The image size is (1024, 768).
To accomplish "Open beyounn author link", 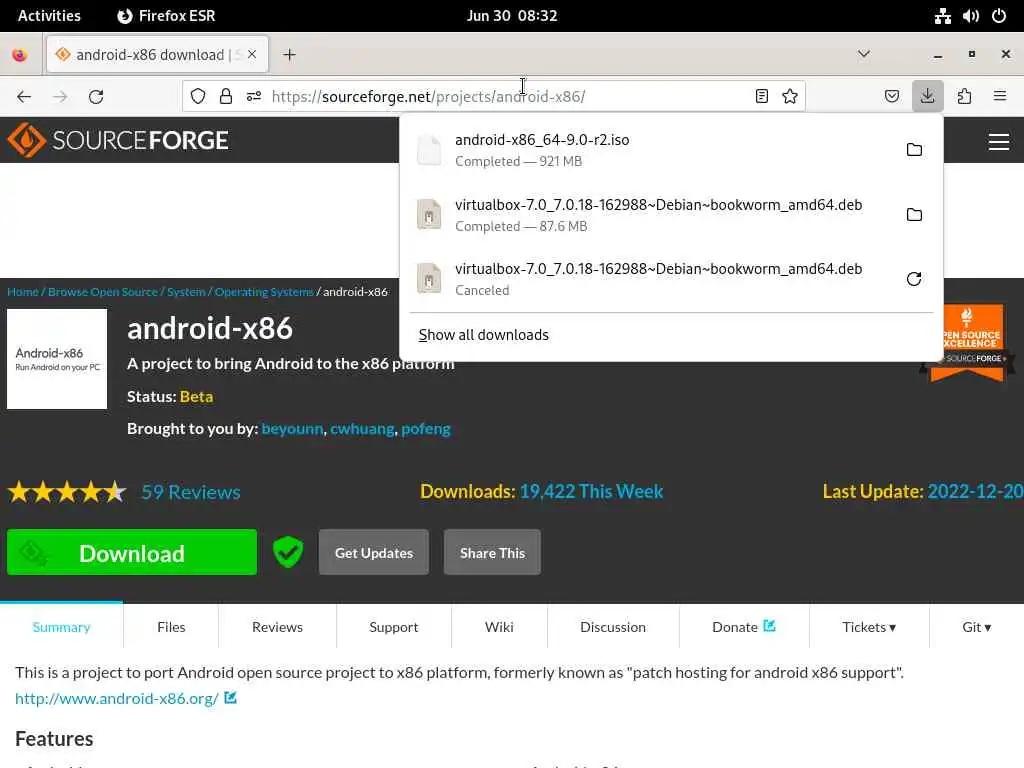I will tap(293, 429).
